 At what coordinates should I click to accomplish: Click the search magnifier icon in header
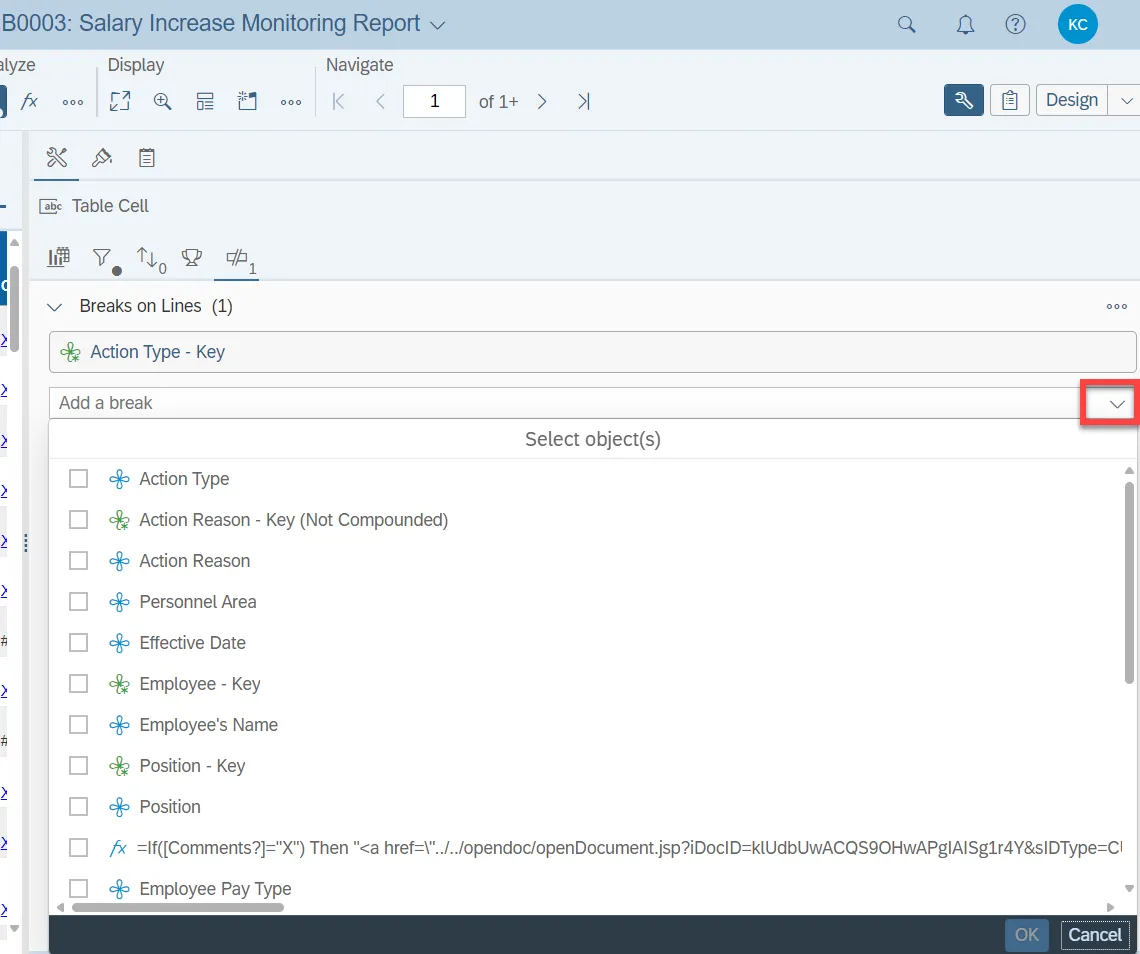point(906,25)
